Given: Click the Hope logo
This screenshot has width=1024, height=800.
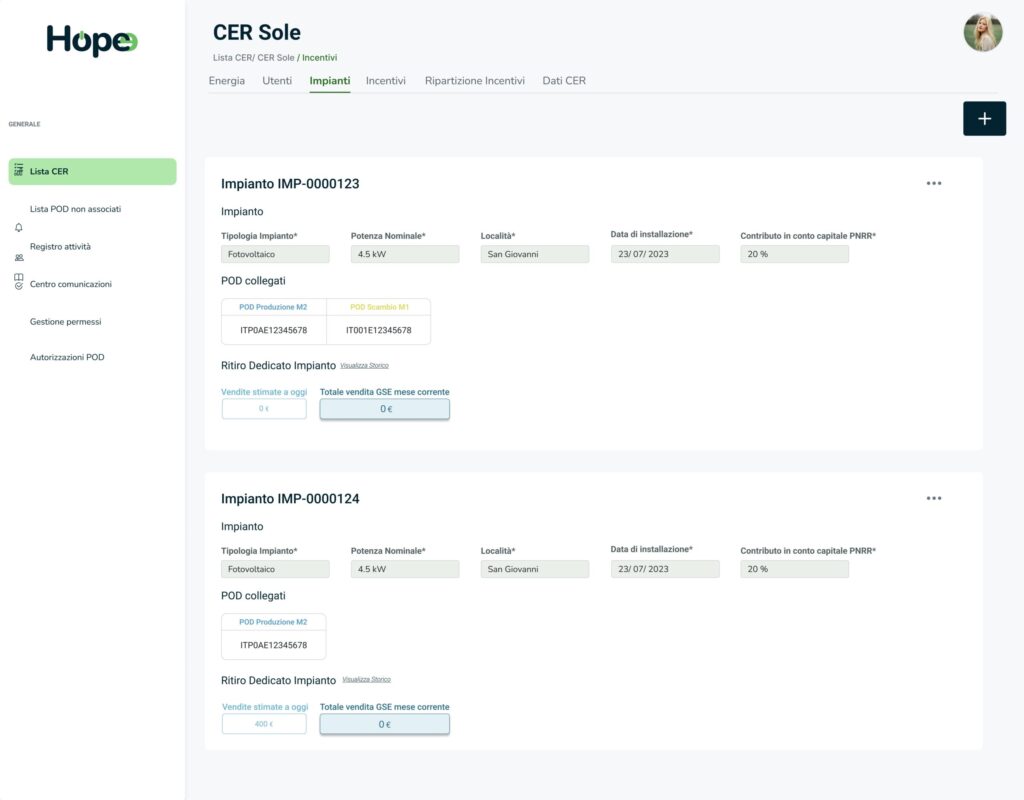Looking at the screenshot, I should [x=92, y=40].
